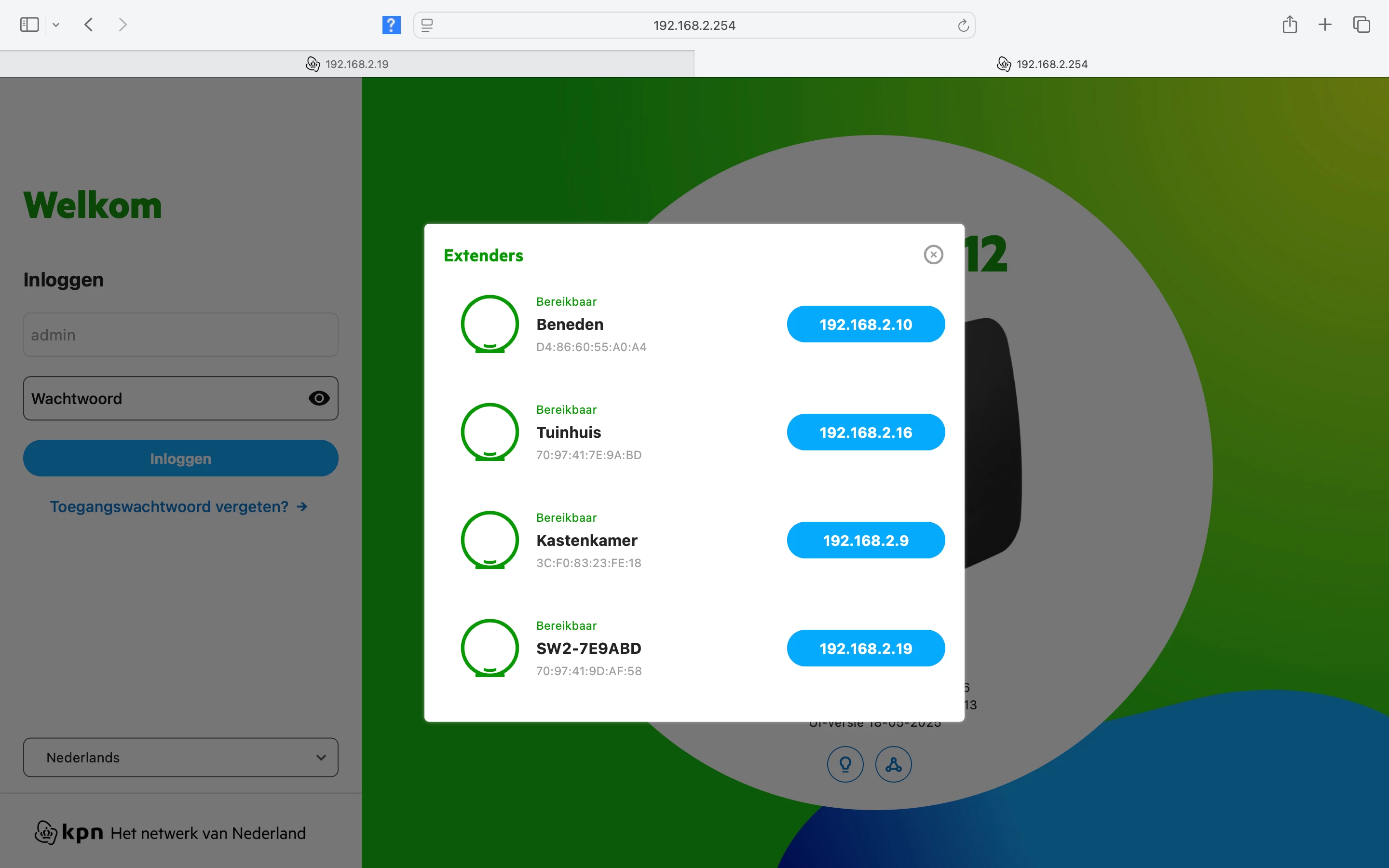Open the sidebar options chevron
1389x868 pixels.
click(55, 25)
